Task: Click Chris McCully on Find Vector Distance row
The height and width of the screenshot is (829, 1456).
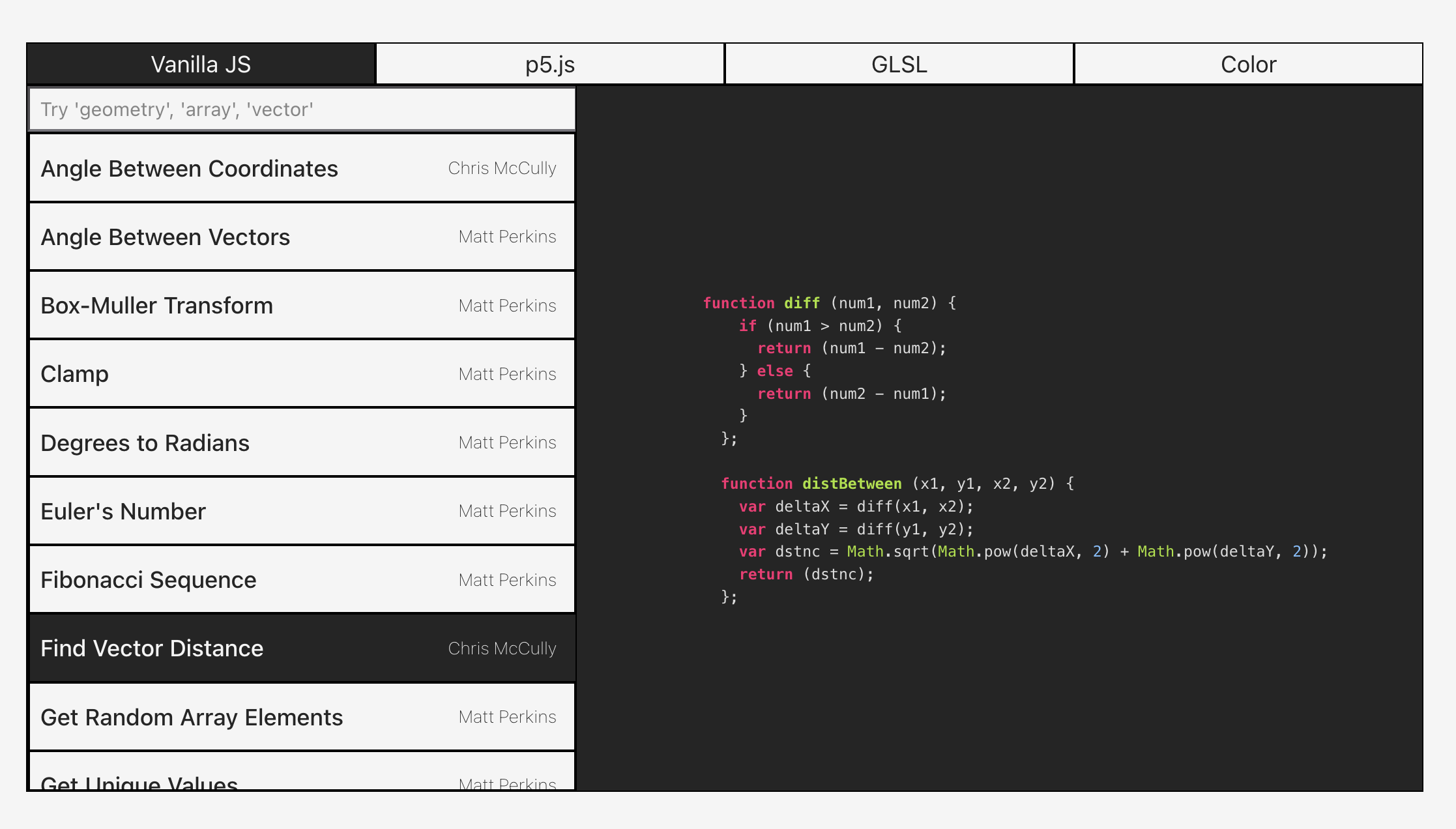Action: click(x=502, y=648)
